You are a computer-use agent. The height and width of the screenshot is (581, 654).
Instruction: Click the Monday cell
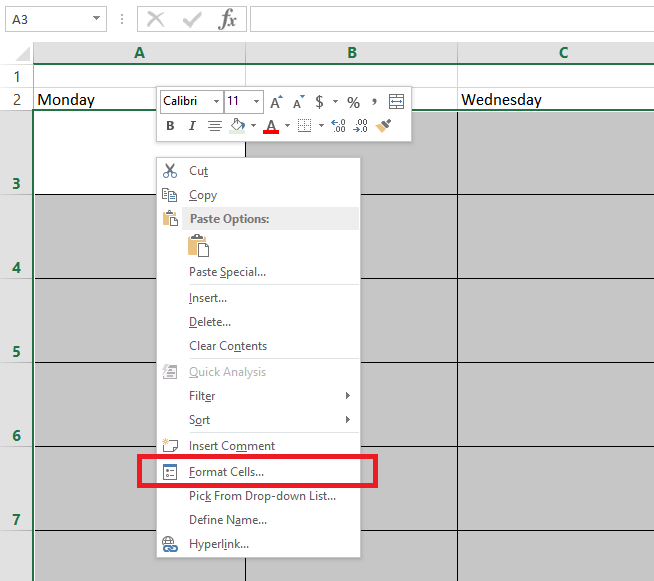(x=95, y=99)
